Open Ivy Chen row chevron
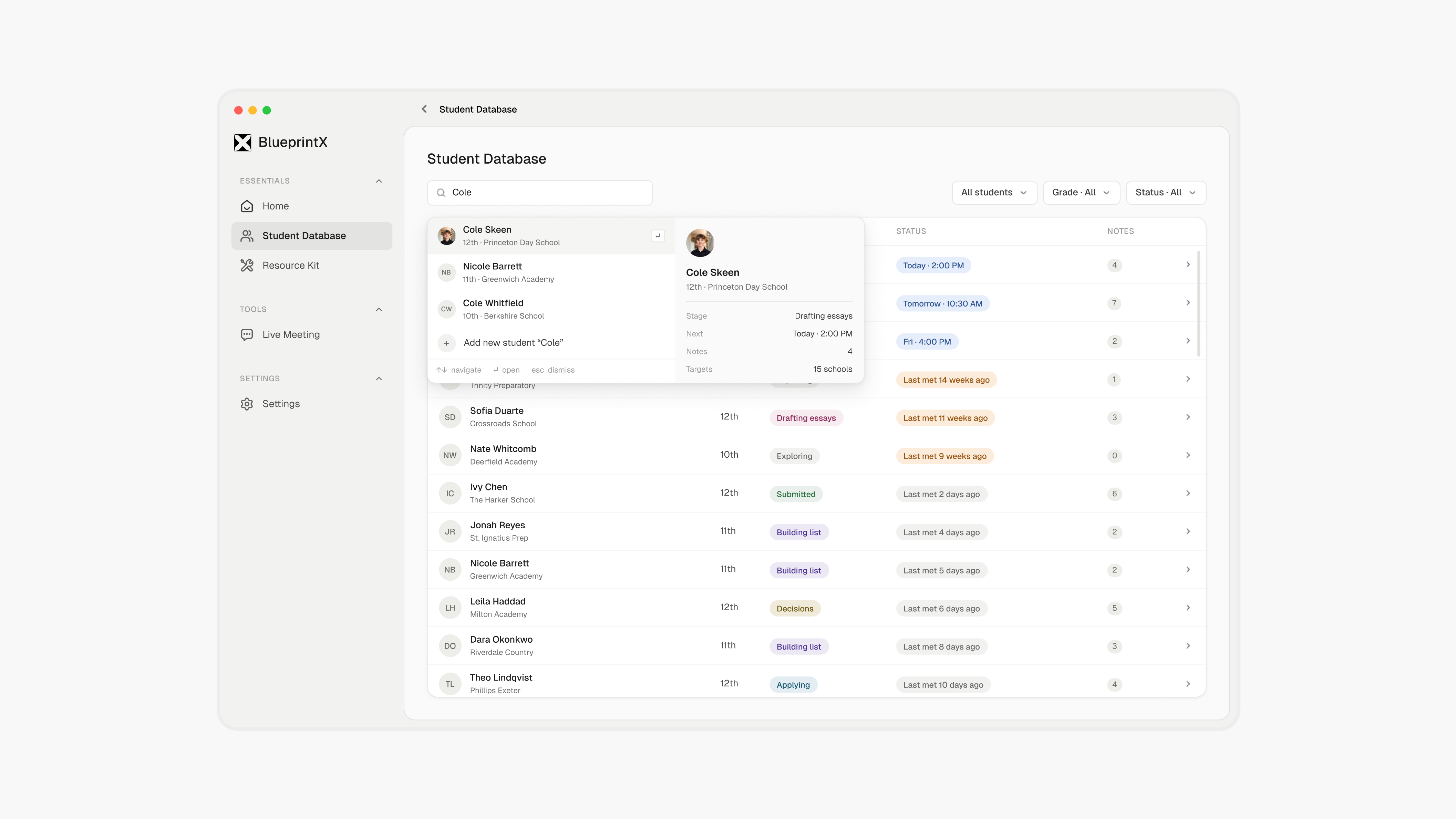The image size is (1456, 819). [x=1188, y=494]
